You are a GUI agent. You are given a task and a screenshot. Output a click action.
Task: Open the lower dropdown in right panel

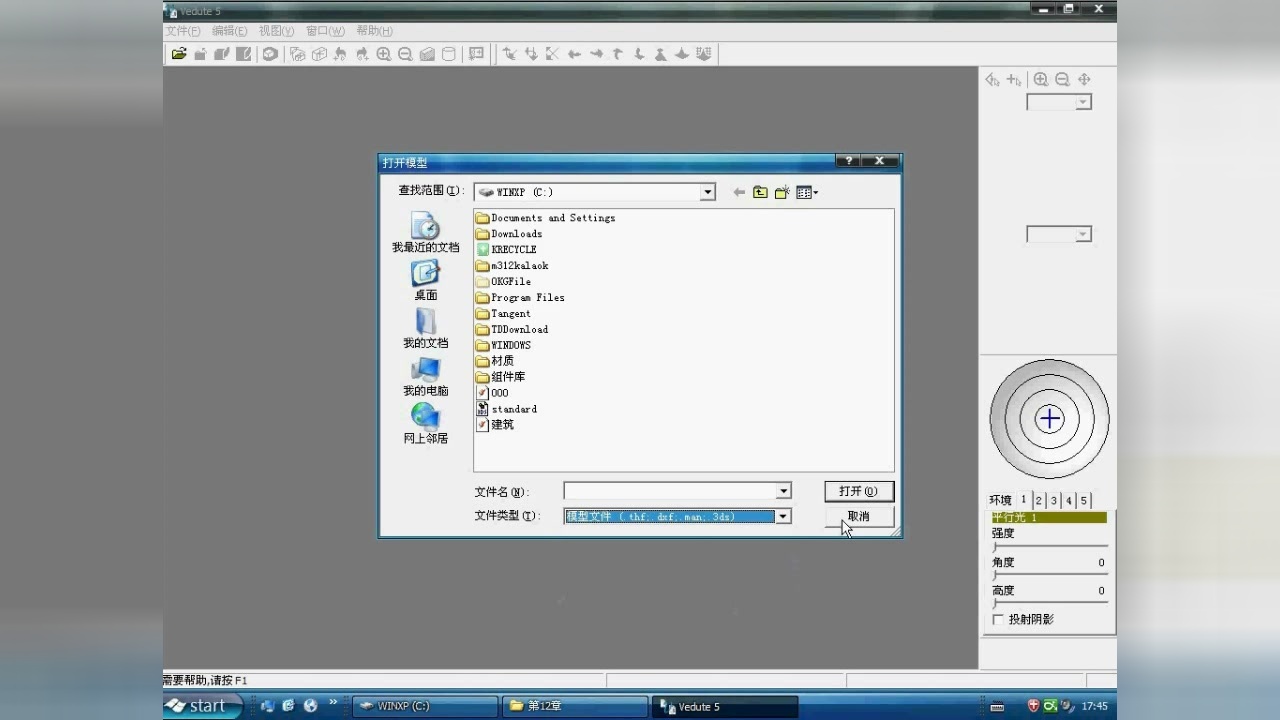1059,234
